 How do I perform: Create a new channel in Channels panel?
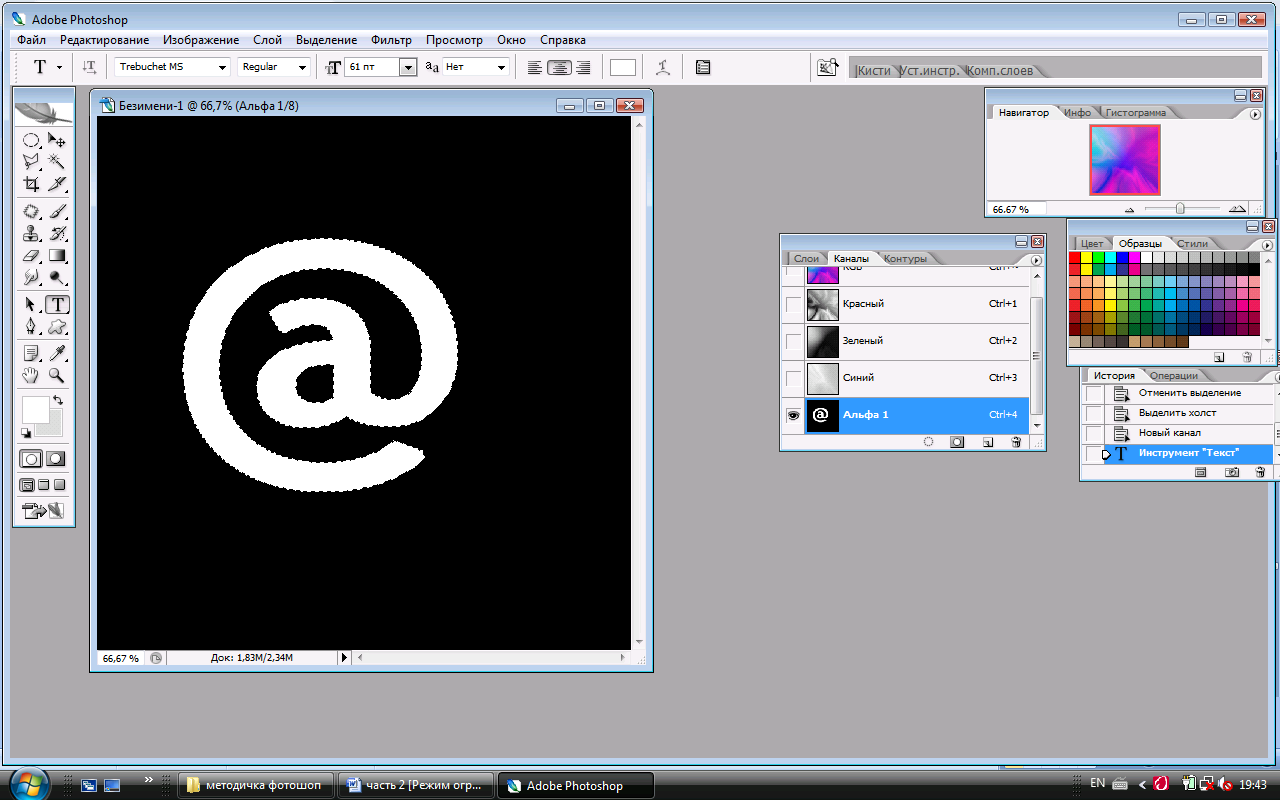tap(987, 441)
